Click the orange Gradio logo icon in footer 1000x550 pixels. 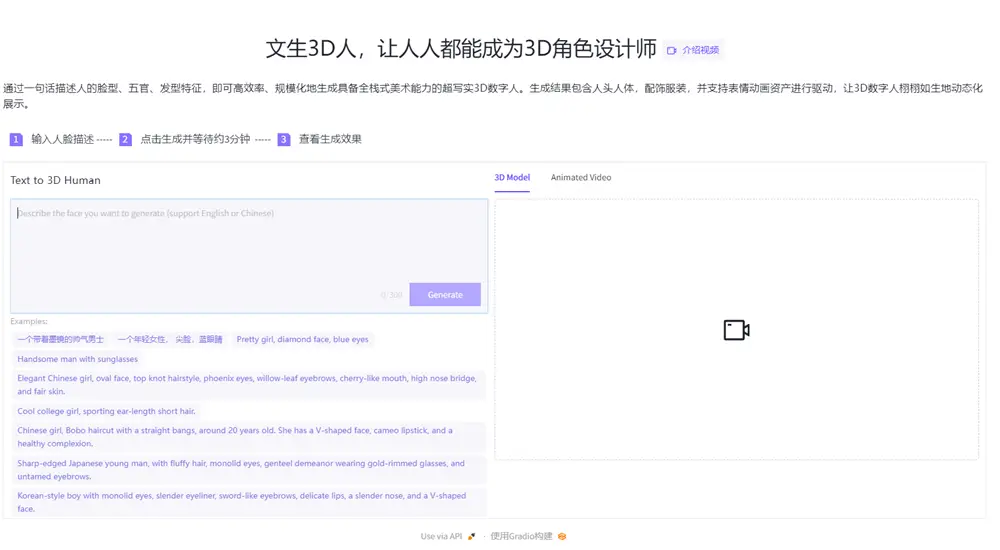click(x=562, y=537)
